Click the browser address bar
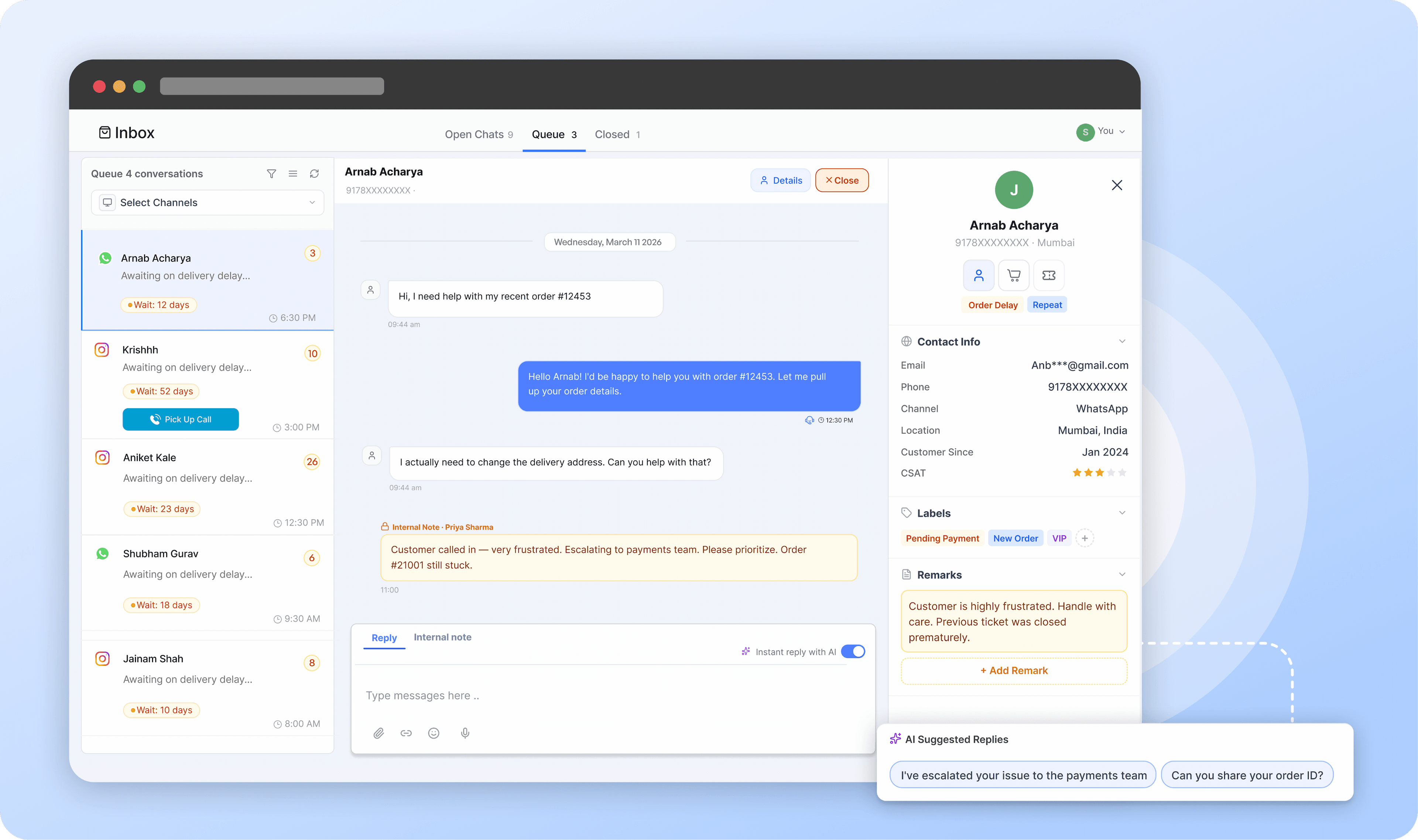The height and width of the screenshot is (840, 1418). (x=272, y=86)
